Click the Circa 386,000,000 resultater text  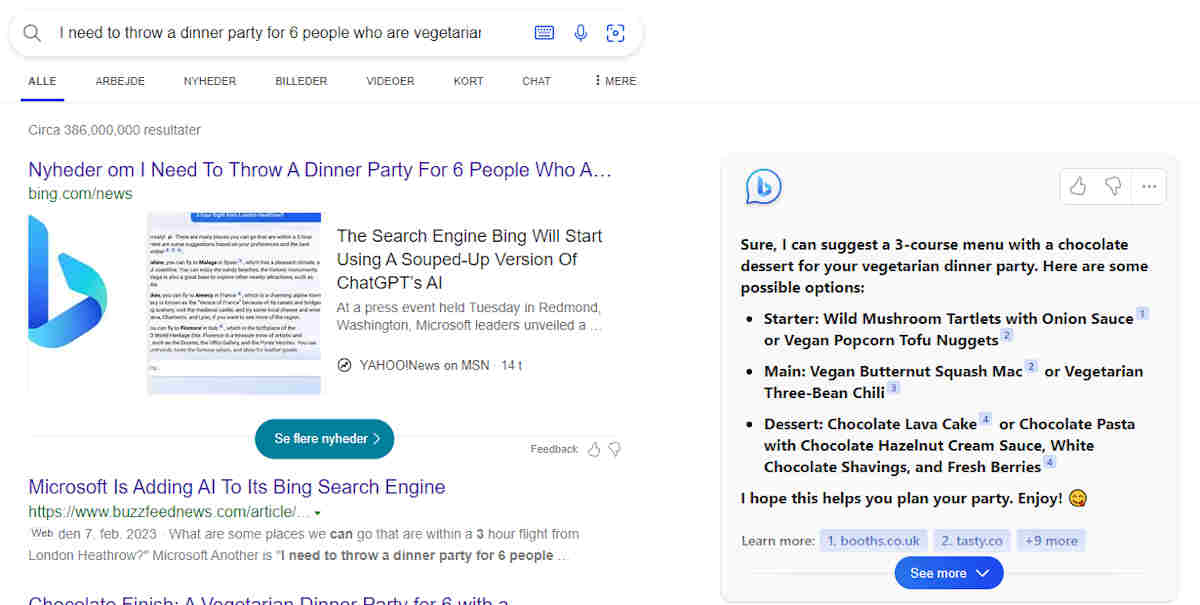click(x=114, y=130)
